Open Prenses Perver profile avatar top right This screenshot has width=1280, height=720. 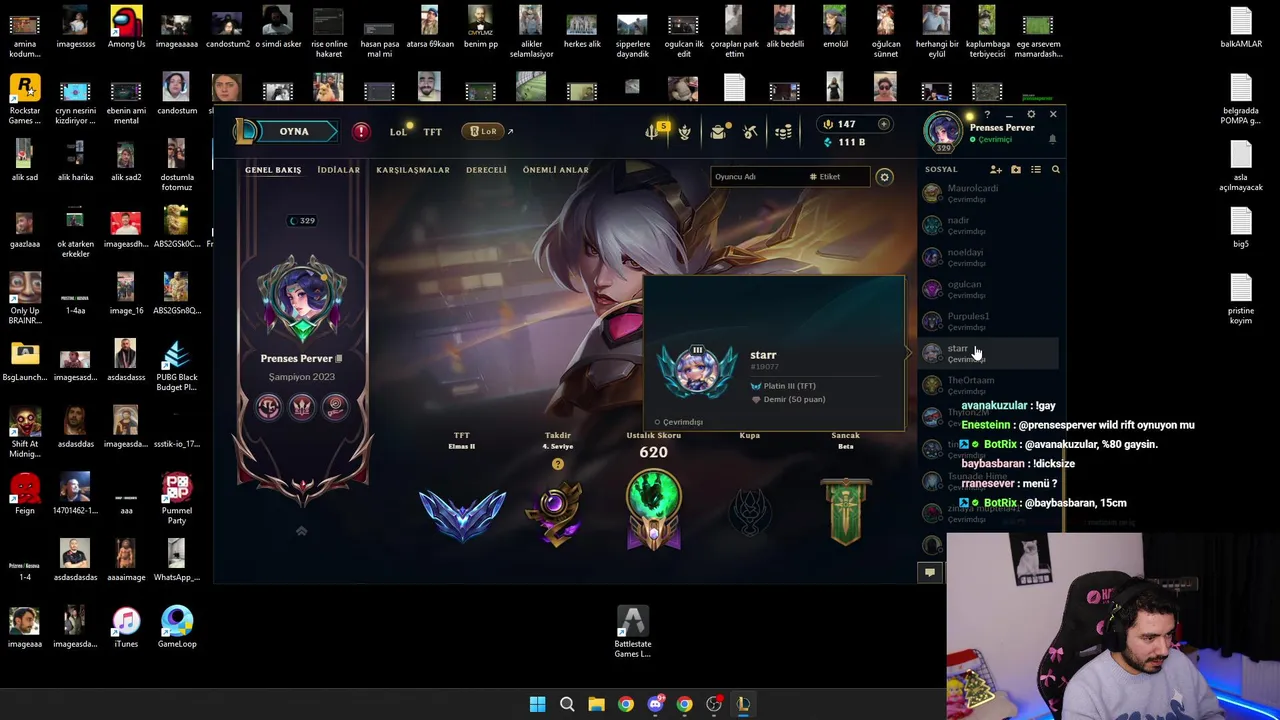(942, 132)
